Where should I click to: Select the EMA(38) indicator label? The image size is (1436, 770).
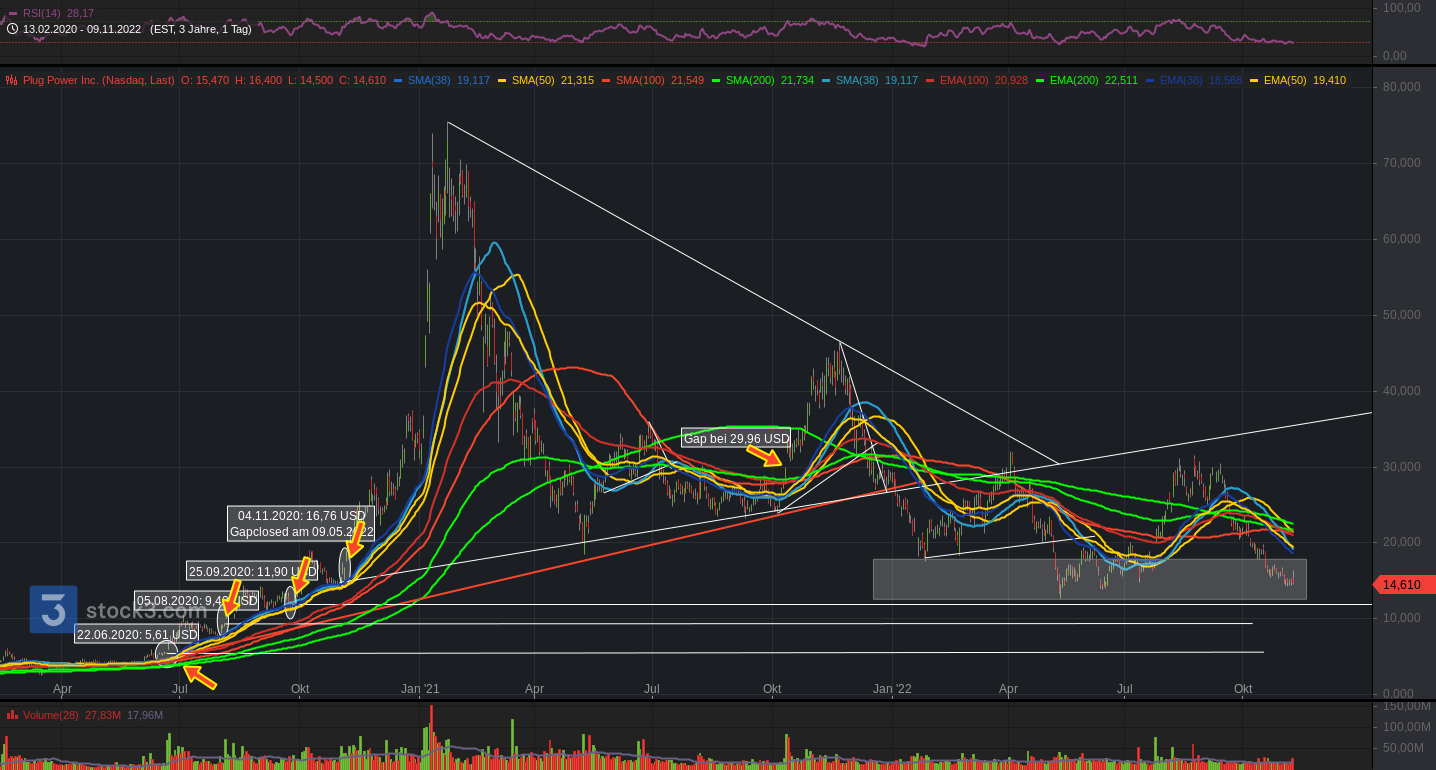1182,80
